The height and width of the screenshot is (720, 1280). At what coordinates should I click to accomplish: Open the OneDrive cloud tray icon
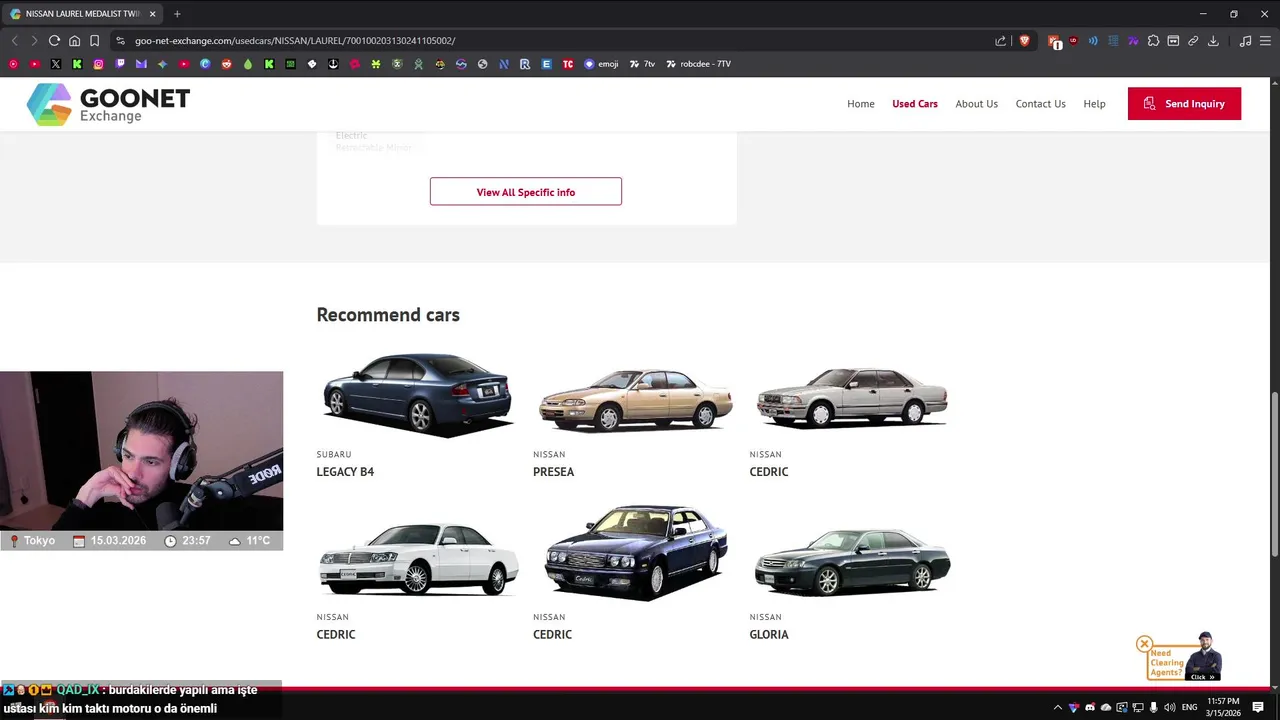coord(1106,707)
